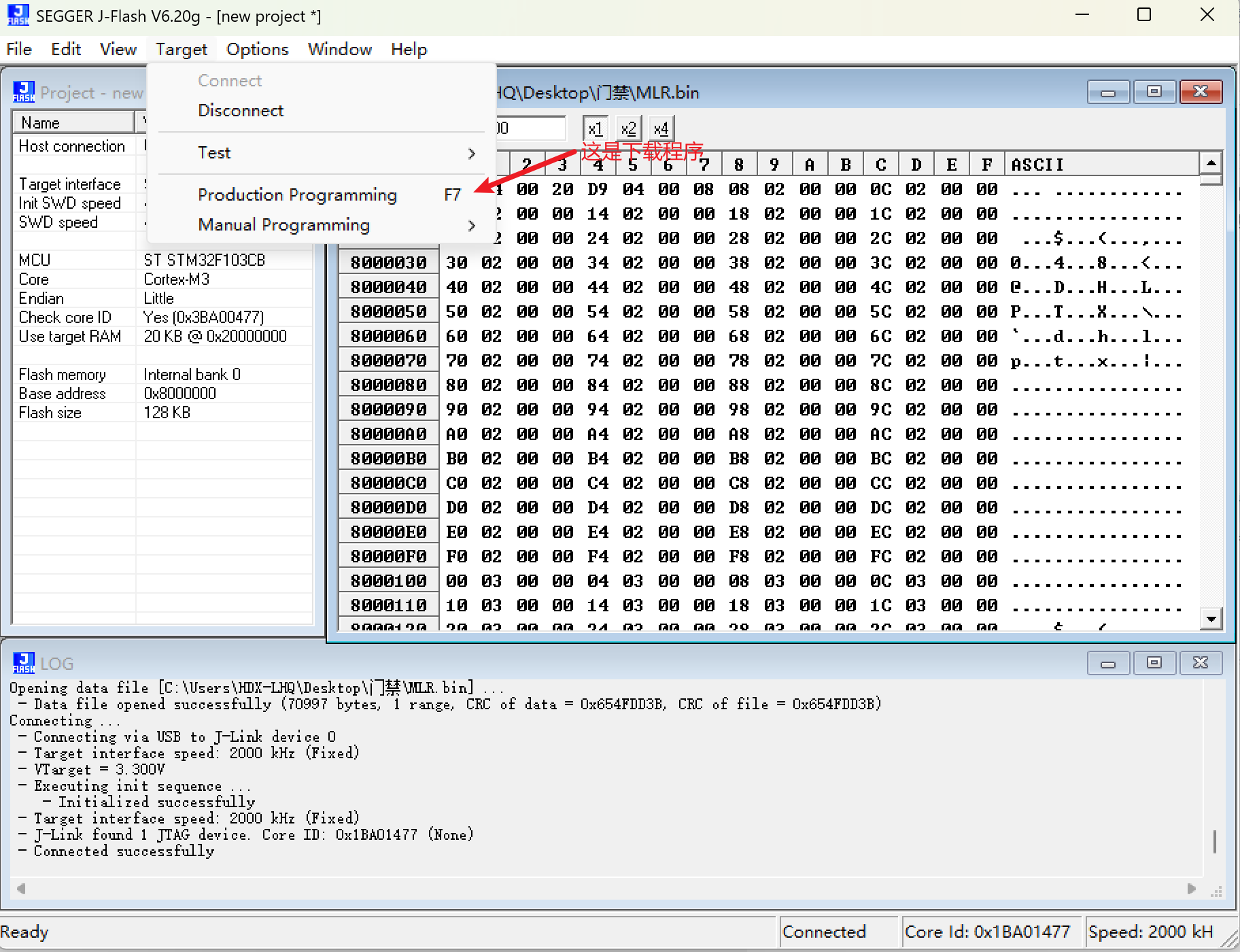
Task: Click address row 8000110
Action: [389, 605]
